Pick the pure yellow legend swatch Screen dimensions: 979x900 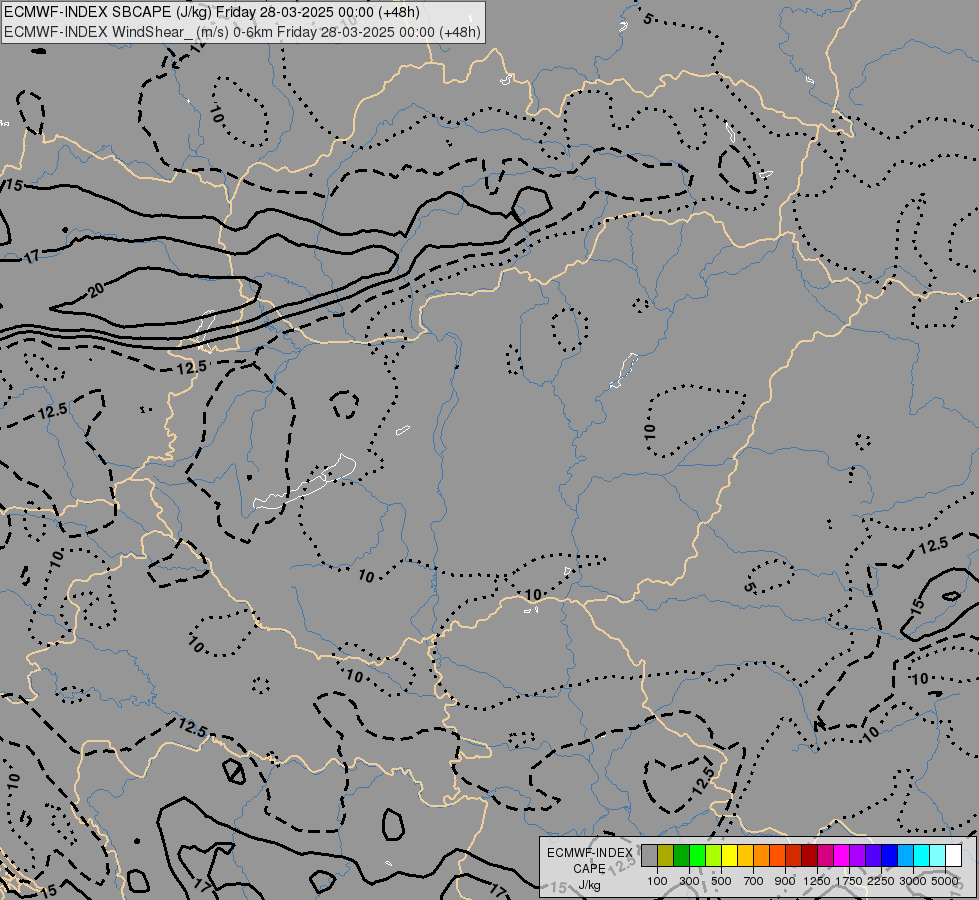point(729,855)
